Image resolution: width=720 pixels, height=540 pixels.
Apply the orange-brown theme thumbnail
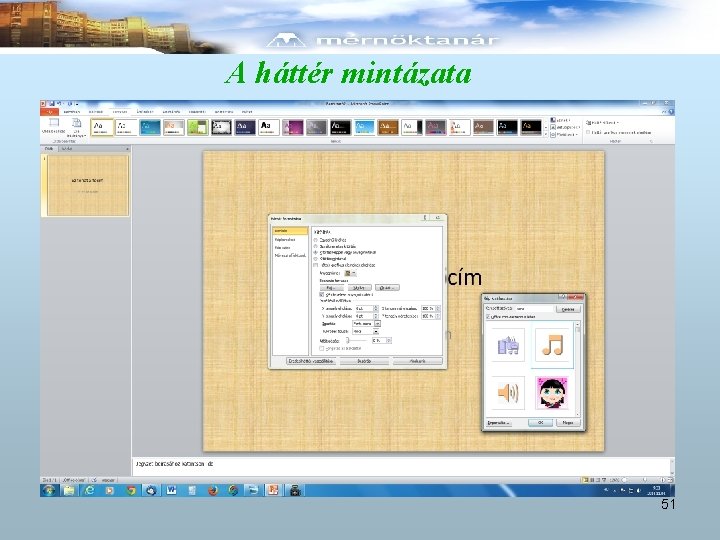(x=388, y=127)
